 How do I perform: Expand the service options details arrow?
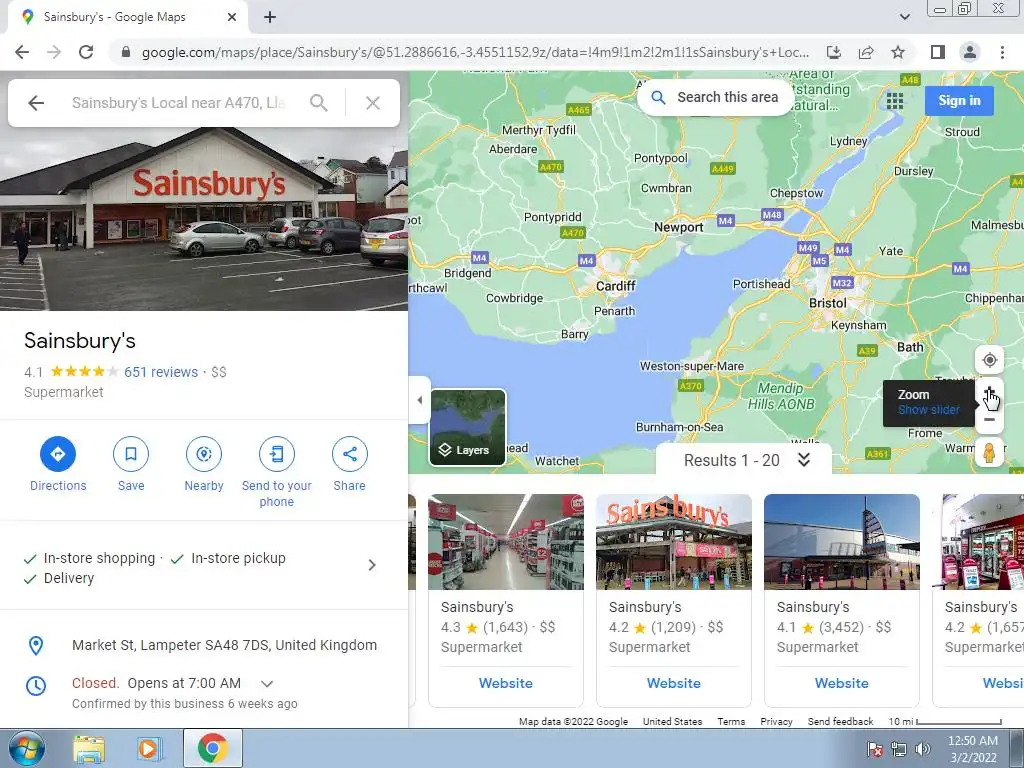tap(372, 565)
